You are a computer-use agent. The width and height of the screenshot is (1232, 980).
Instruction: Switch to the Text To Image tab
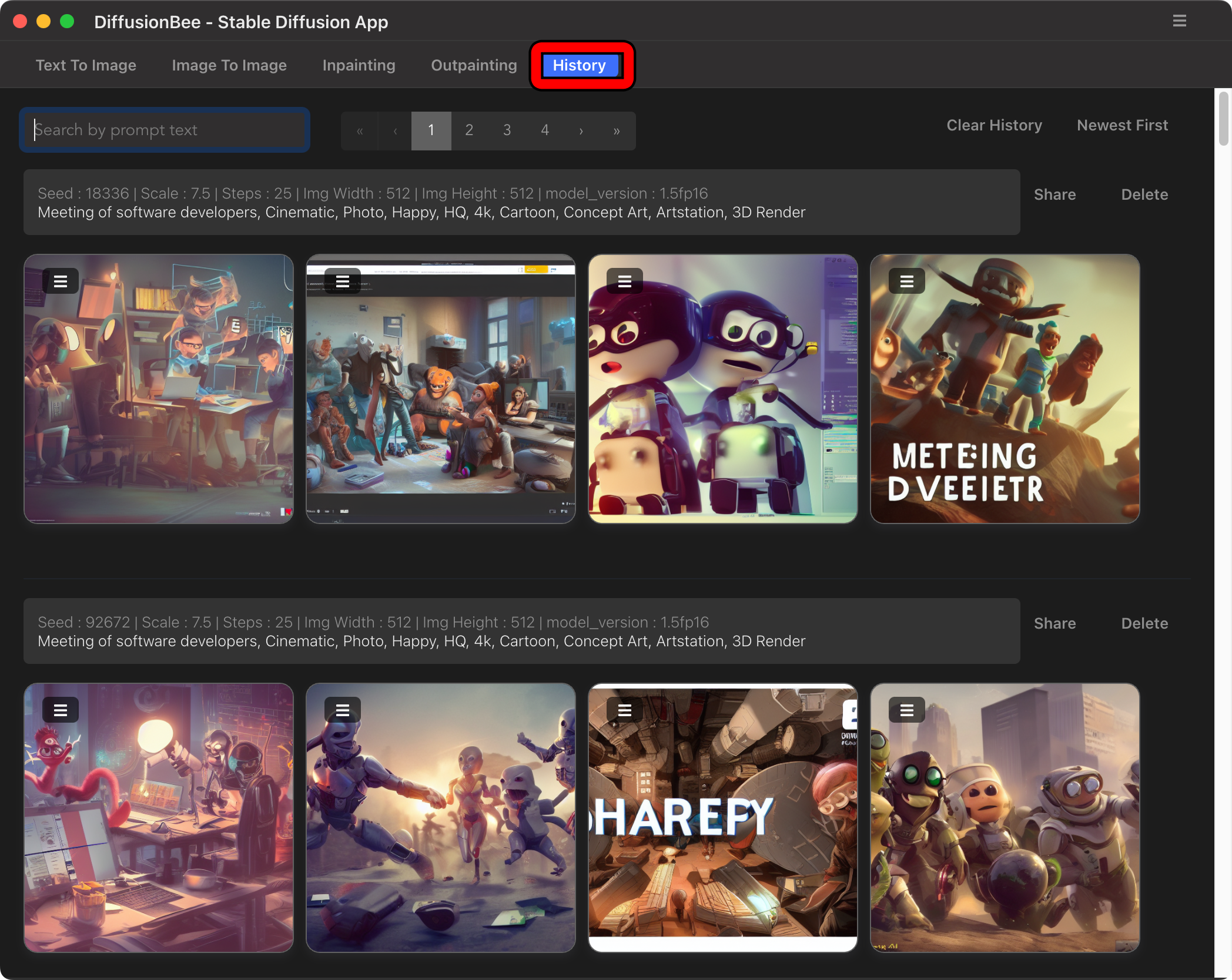[x=86, y=65]
